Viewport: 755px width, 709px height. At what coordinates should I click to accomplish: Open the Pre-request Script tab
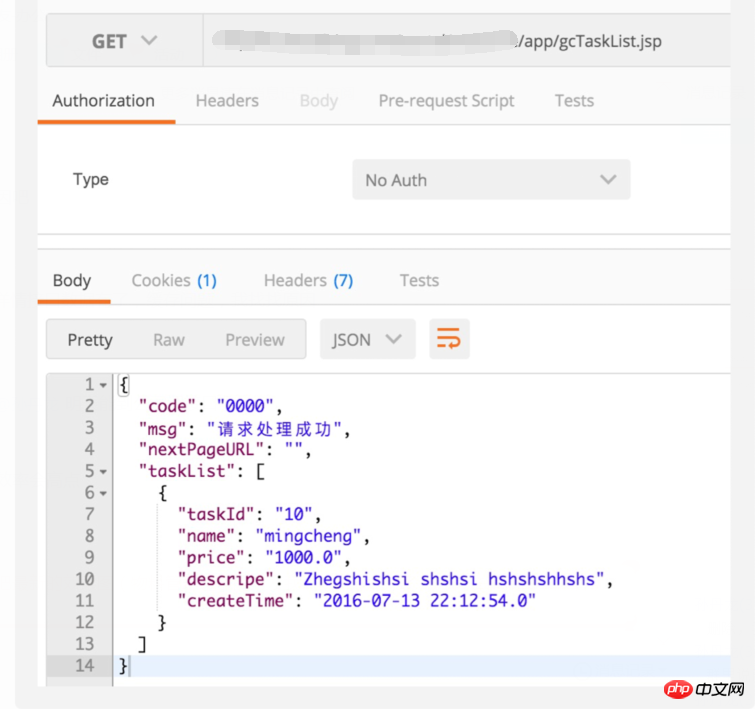click(446, 101)
